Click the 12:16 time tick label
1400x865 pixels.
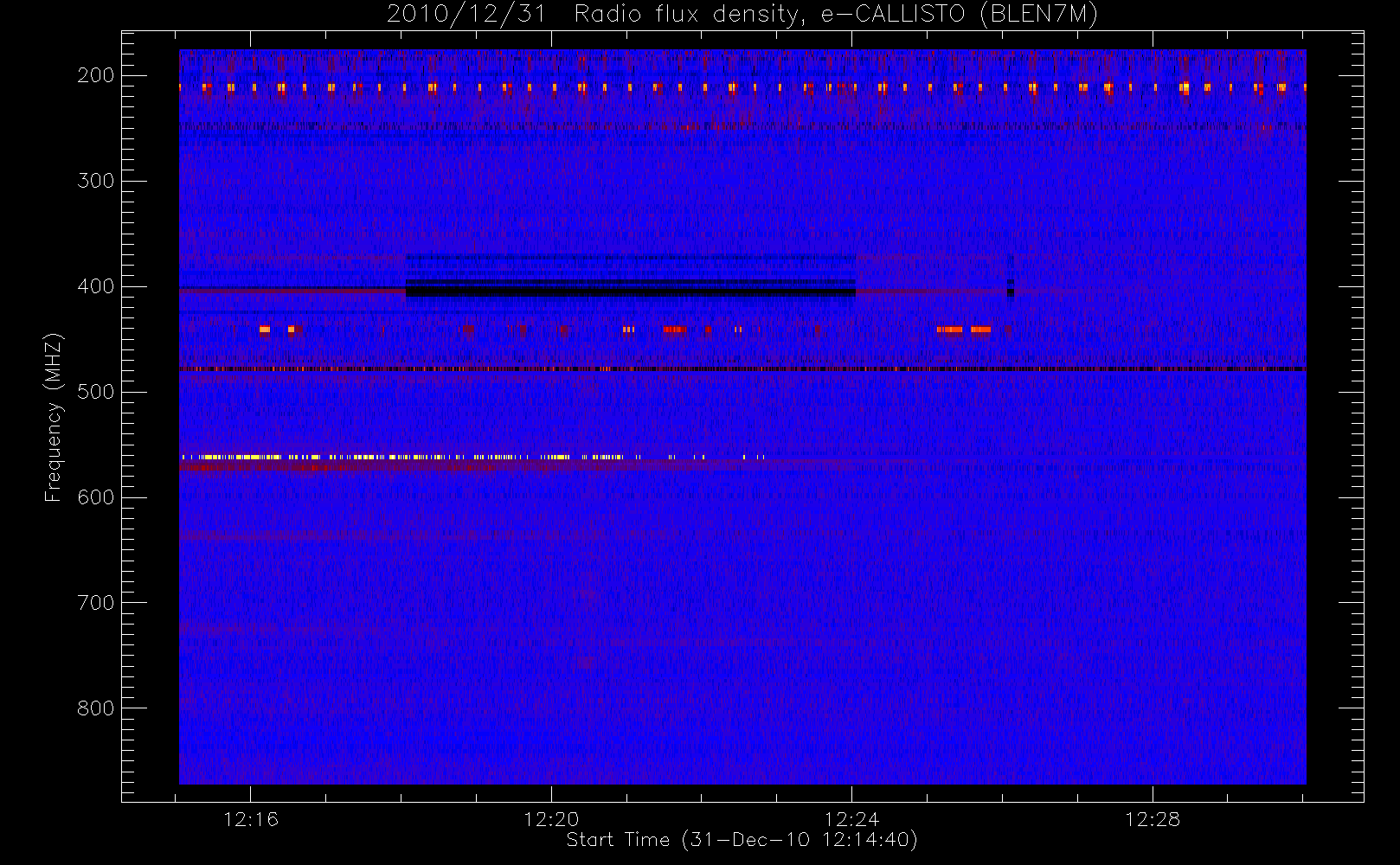[x=251, y=819]
